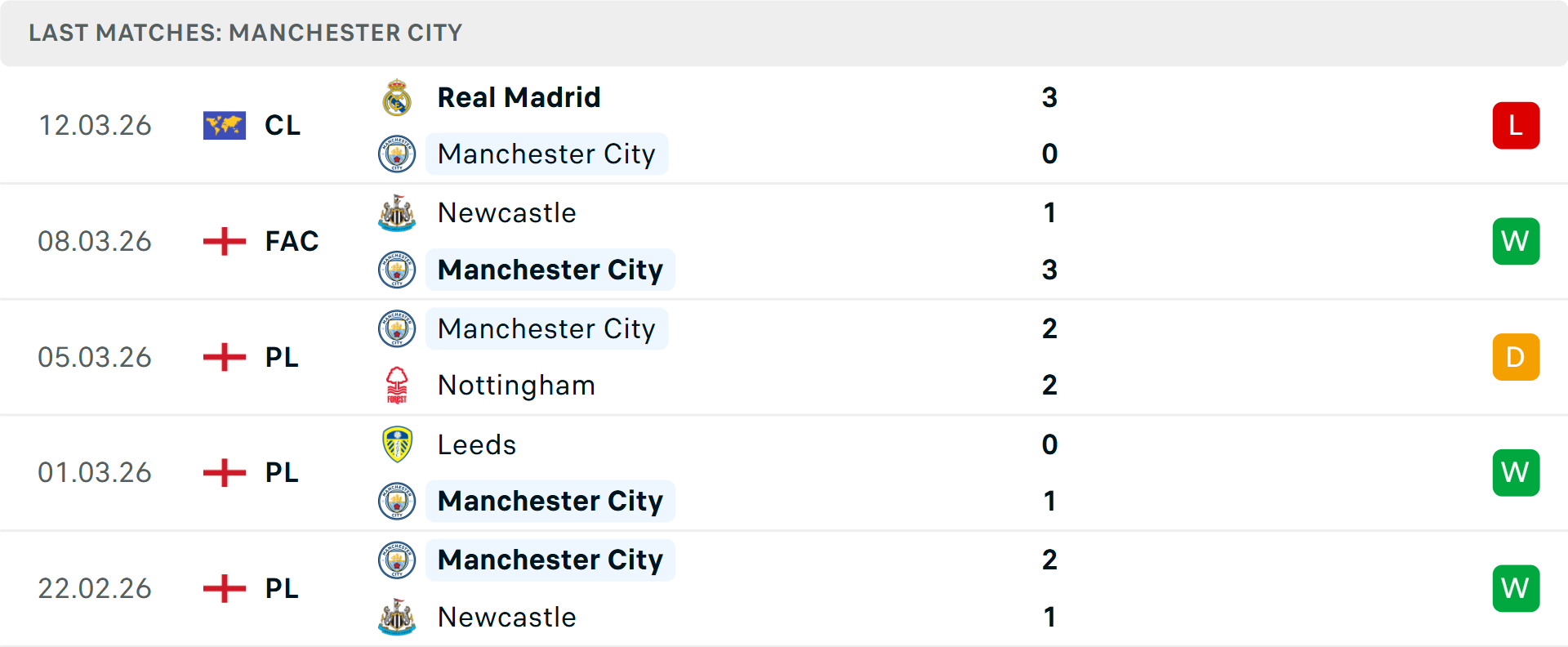The image size is (1568, 647).
Task: Click the Nottingham Forest club crest
Action: point(397,386)
